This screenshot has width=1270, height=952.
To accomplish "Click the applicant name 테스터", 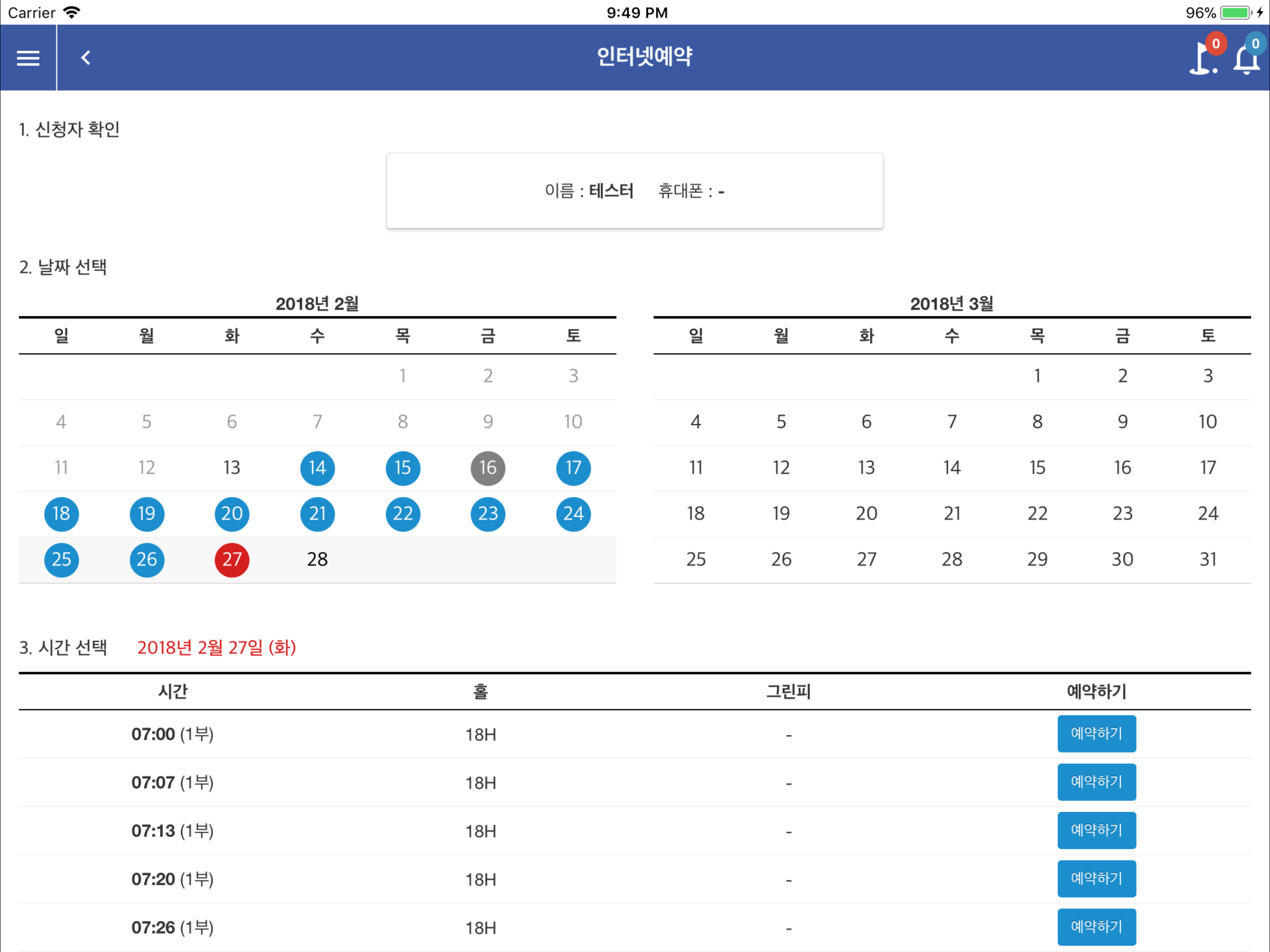I will click(611, 191).
